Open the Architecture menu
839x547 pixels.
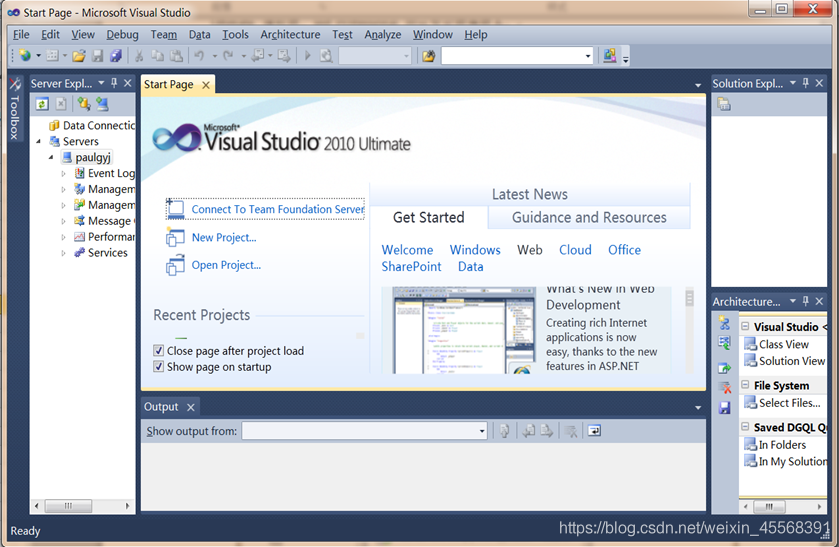click(290, 35)
